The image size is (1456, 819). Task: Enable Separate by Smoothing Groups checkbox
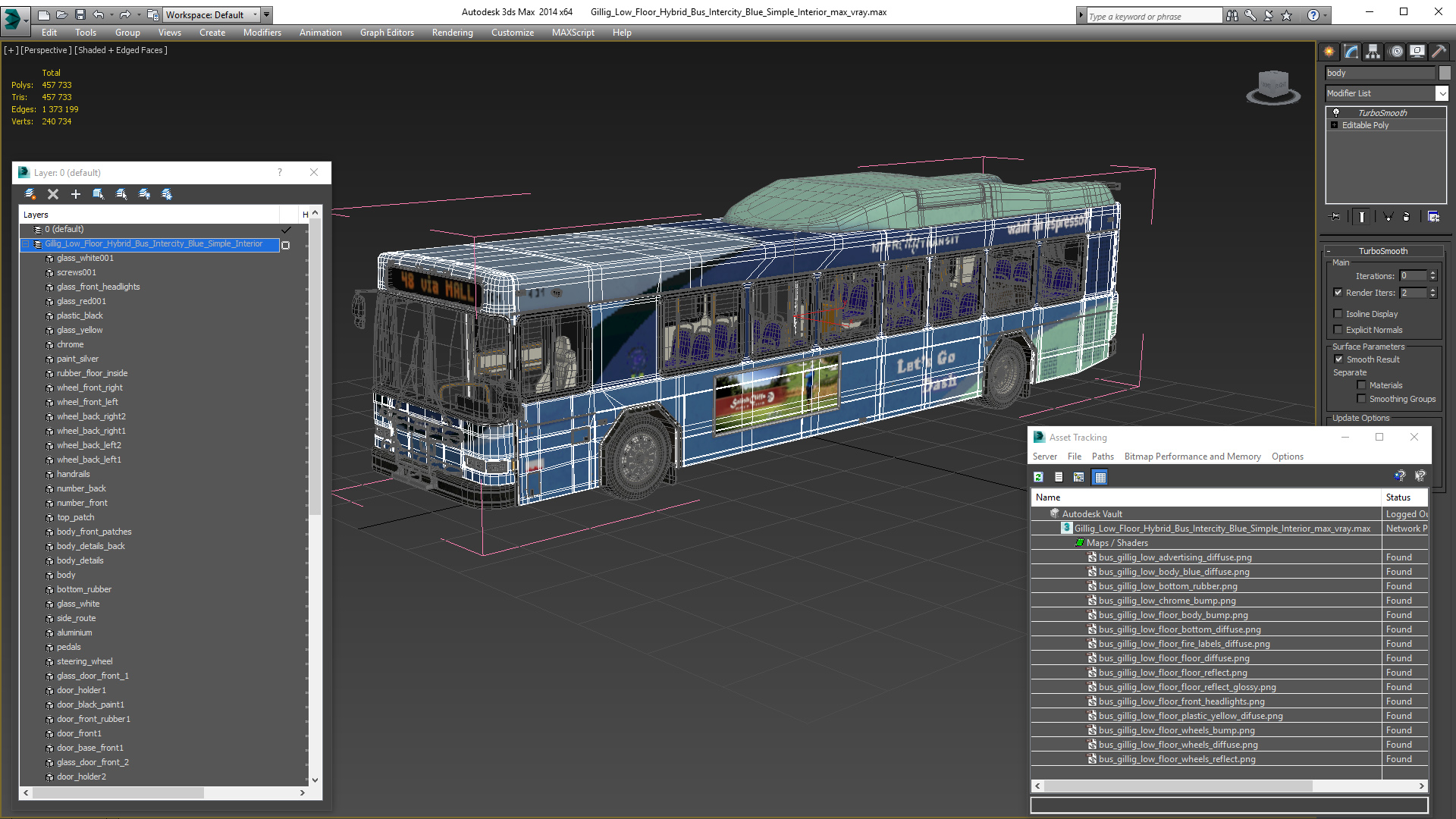[x=1361, y=399]
